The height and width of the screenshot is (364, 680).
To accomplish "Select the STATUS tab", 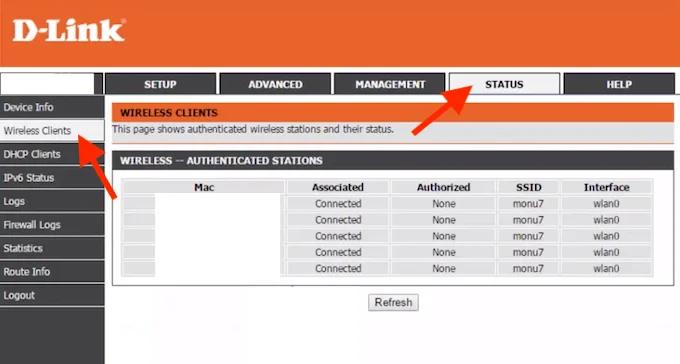I will [504, 84].
